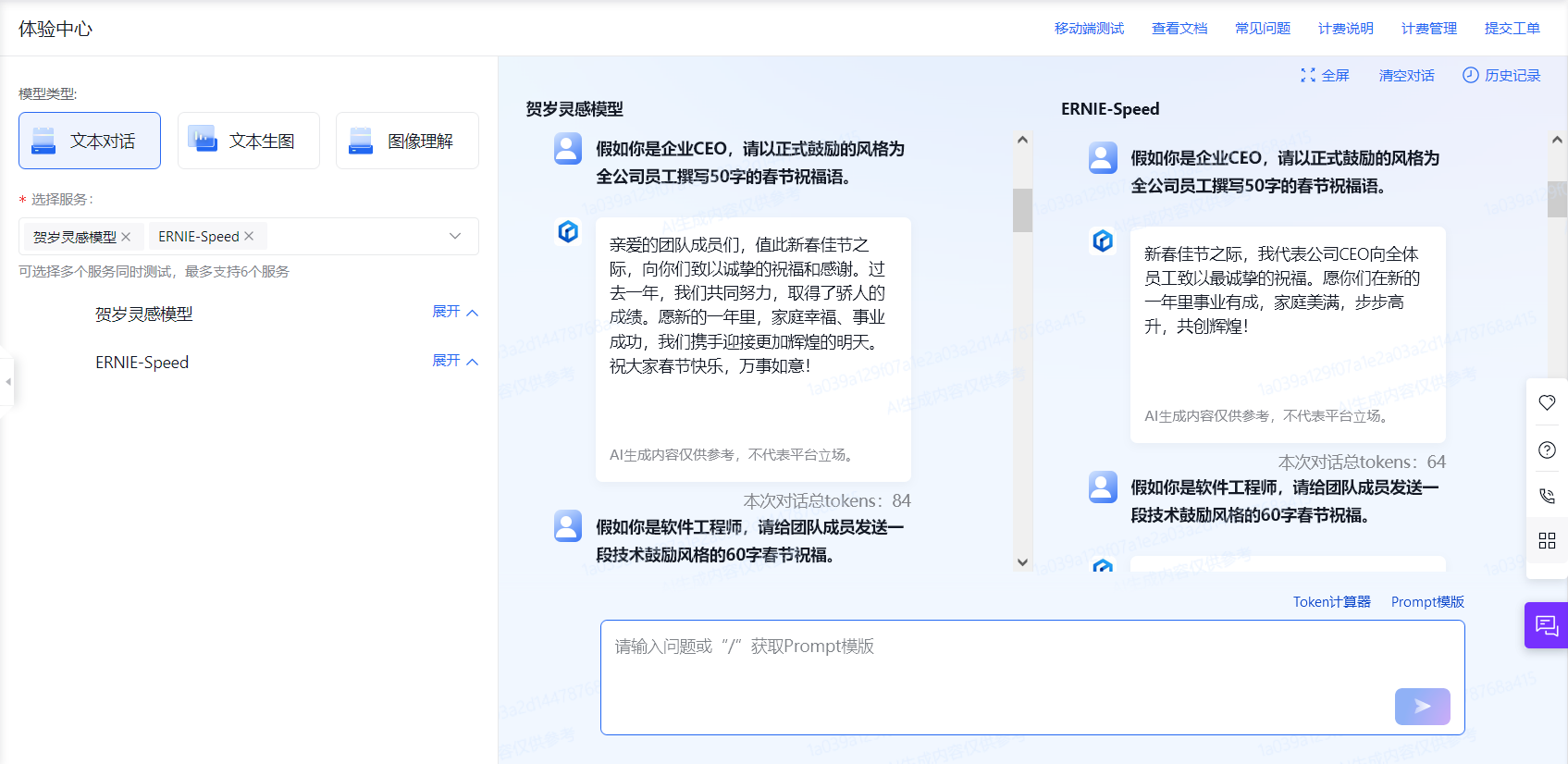The width and height of the screenshot is (1568, 764).
Task: Remove the ERNIE-Speed tag from services
Action: [249, 237]
